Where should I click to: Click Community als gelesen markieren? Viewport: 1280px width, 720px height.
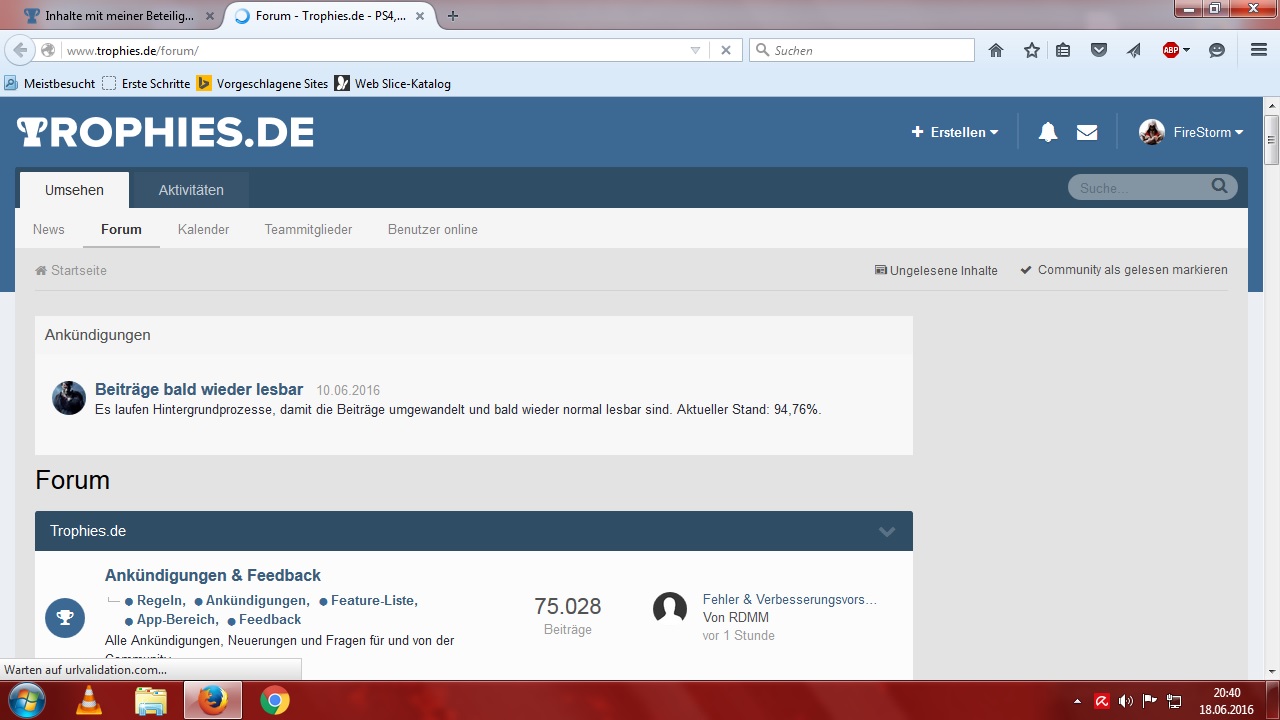pos(1124,270)
